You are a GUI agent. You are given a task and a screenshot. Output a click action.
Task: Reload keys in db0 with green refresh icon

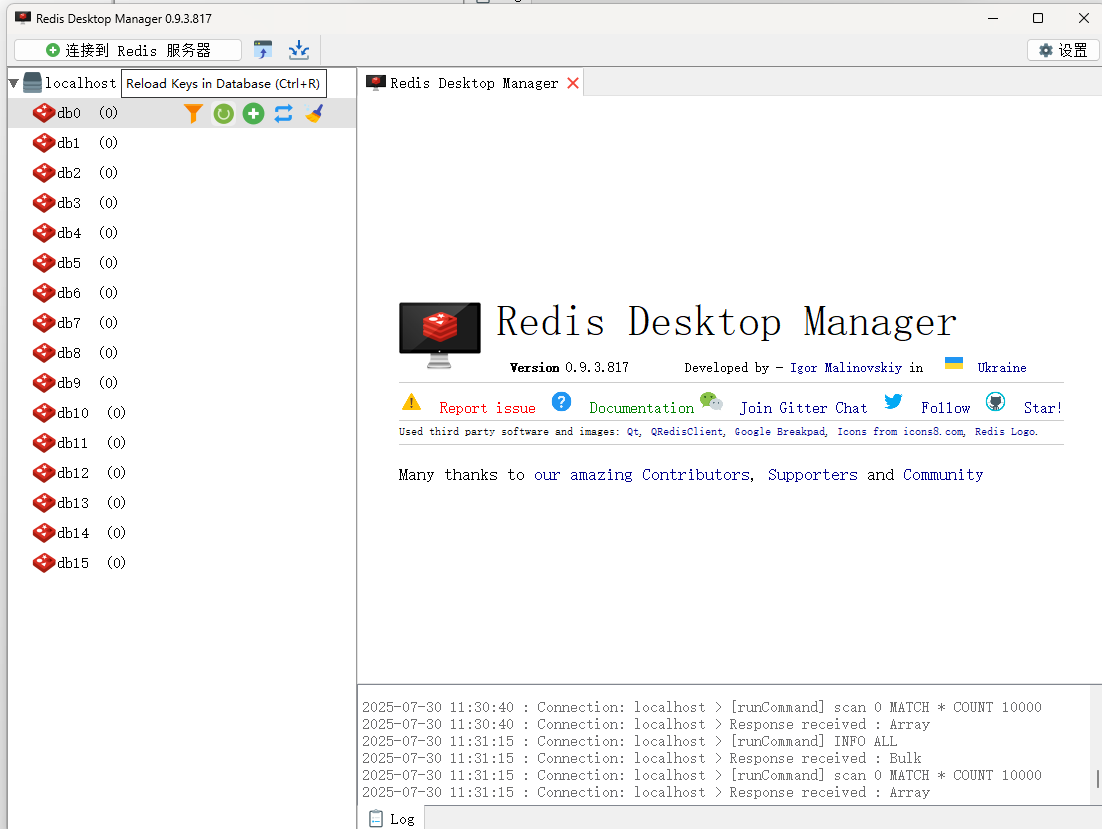223,113
